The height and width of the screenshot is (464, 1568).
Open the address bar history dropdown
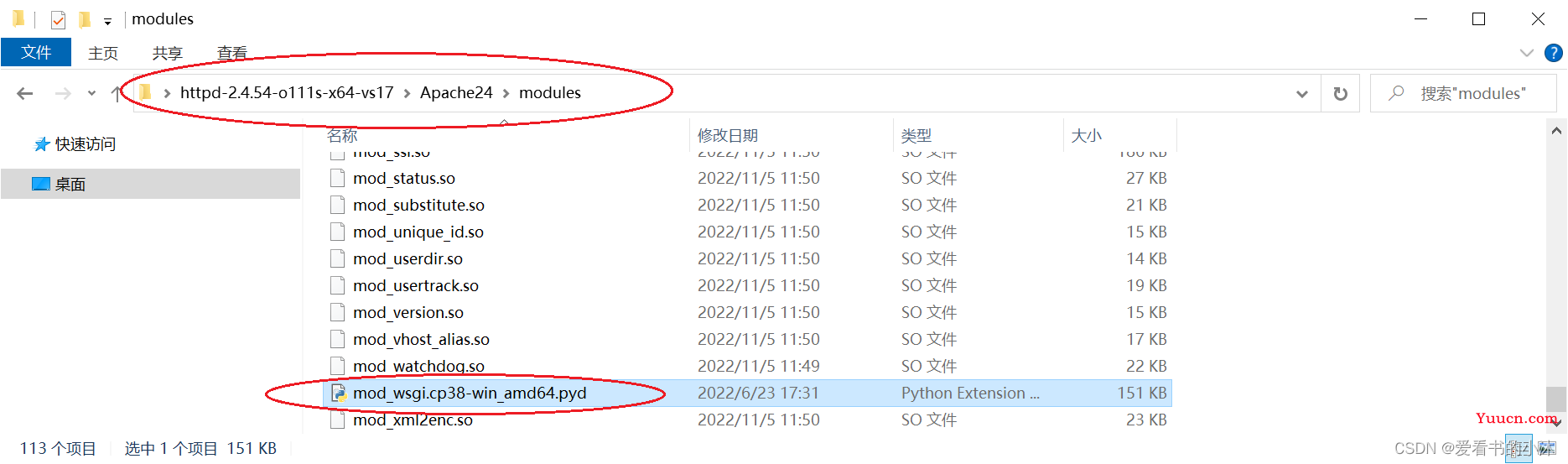point(1302,94)
